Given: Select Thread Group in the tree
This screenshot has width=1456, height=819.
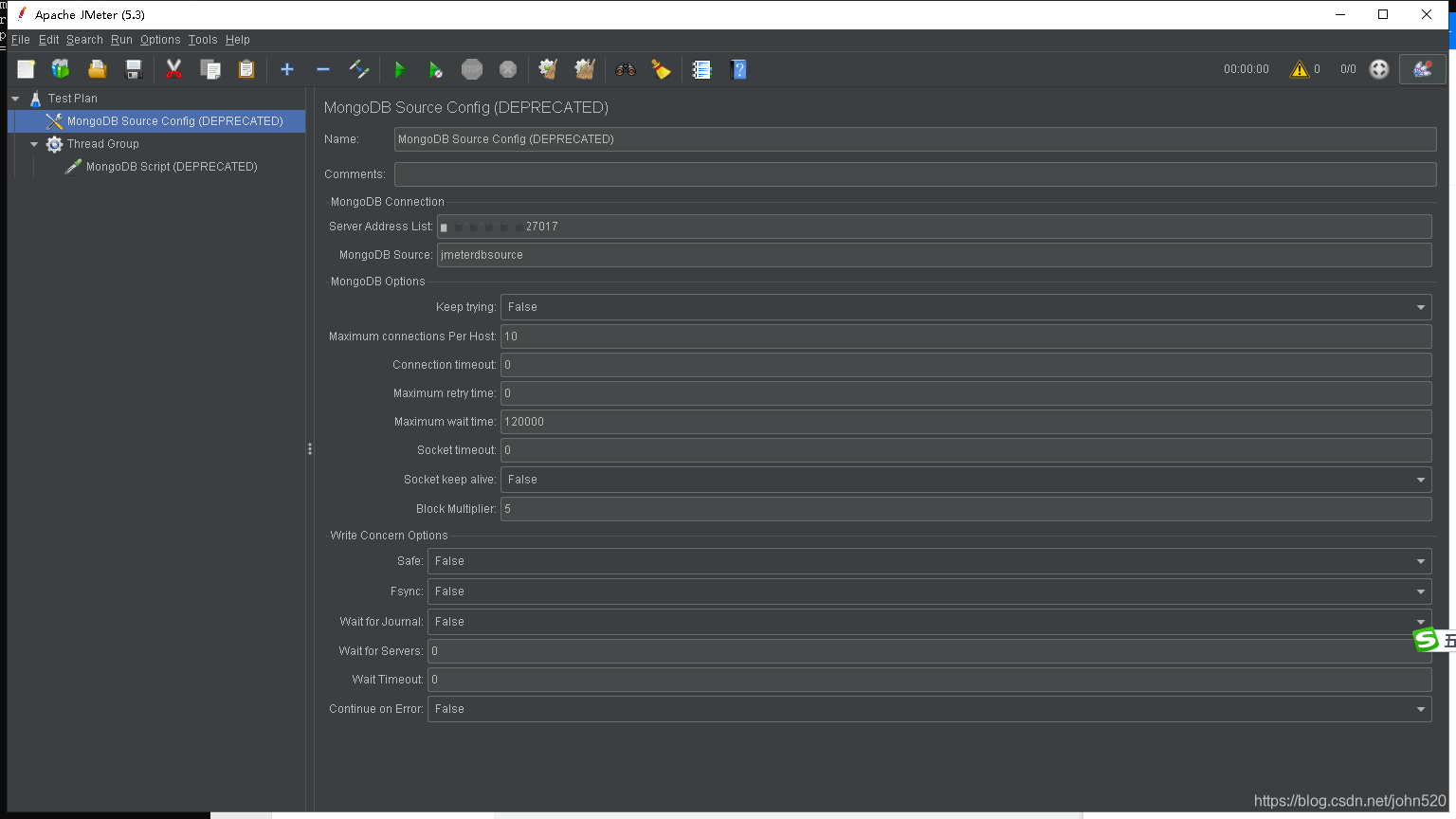Looking at the screenshot, I should pyautogui.click(x=102, y=144).
